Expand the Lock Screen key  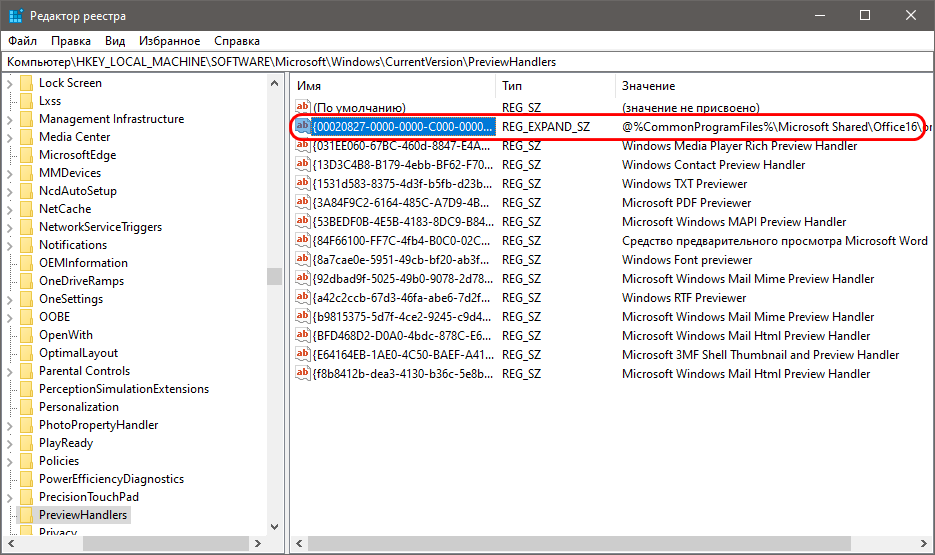(x=10, y=83)
